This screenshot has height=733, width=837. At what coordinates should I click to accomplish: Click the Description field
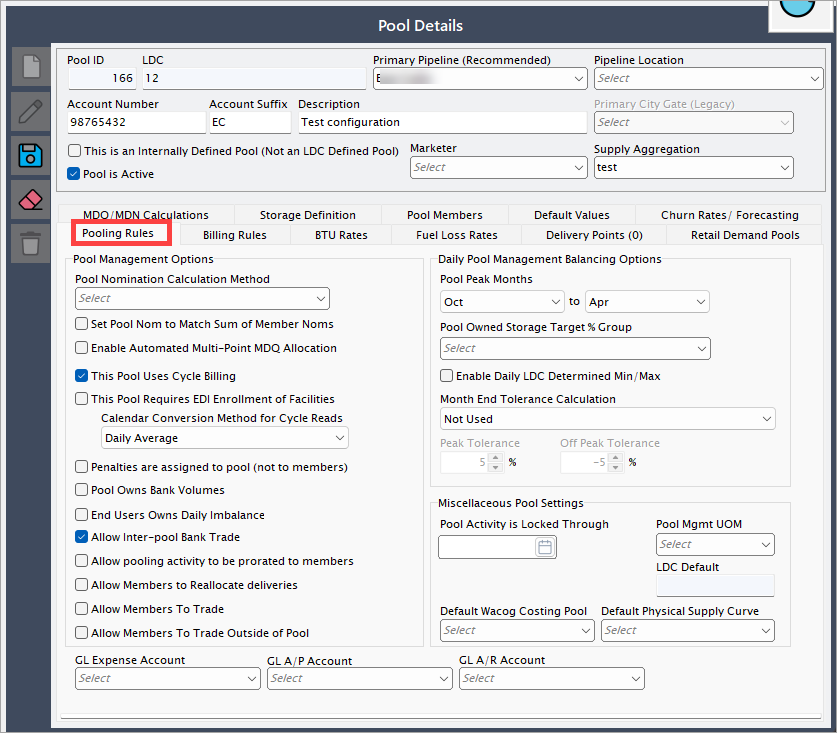tap(443, 122)
